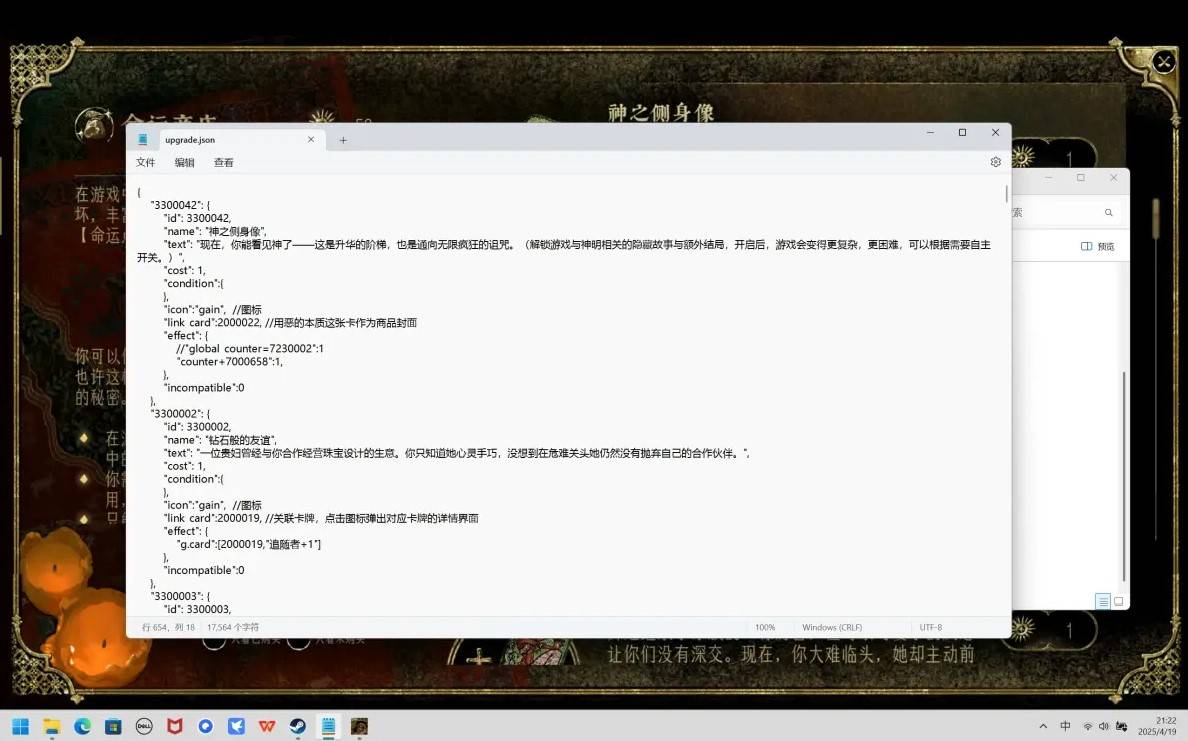Launch Steam from the taskbar
Screen dimensions: 1188x741
(297, 726)
